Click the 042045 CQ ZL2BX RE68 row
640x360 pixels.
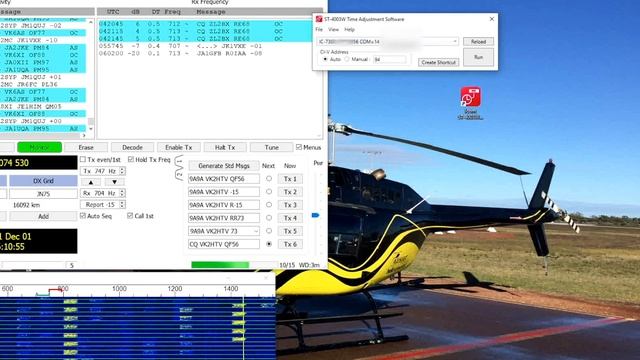point(204,24)
